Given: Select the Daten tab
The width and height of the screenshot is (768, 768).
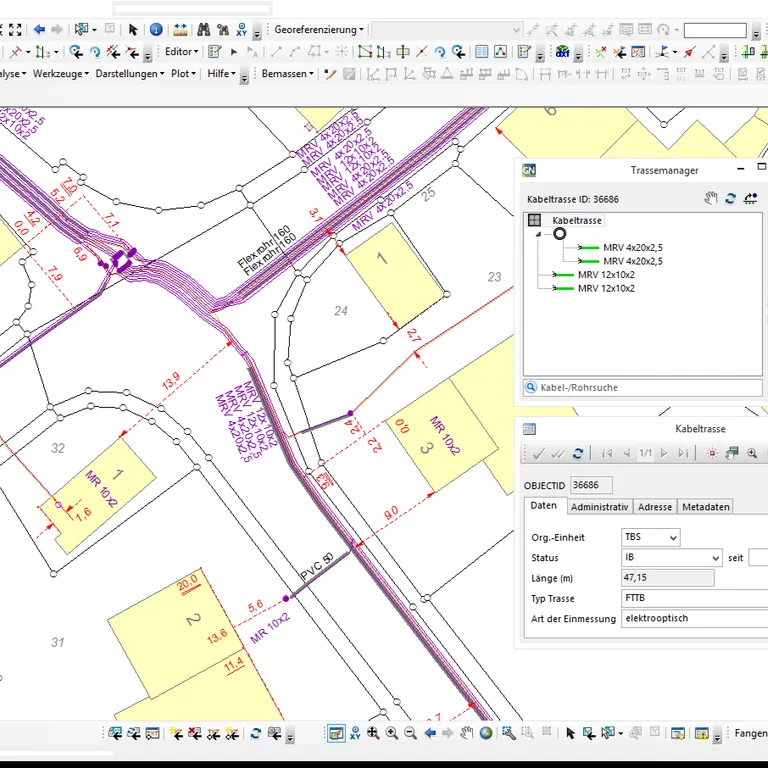Looking at the screenshot, I should point(544,505).
